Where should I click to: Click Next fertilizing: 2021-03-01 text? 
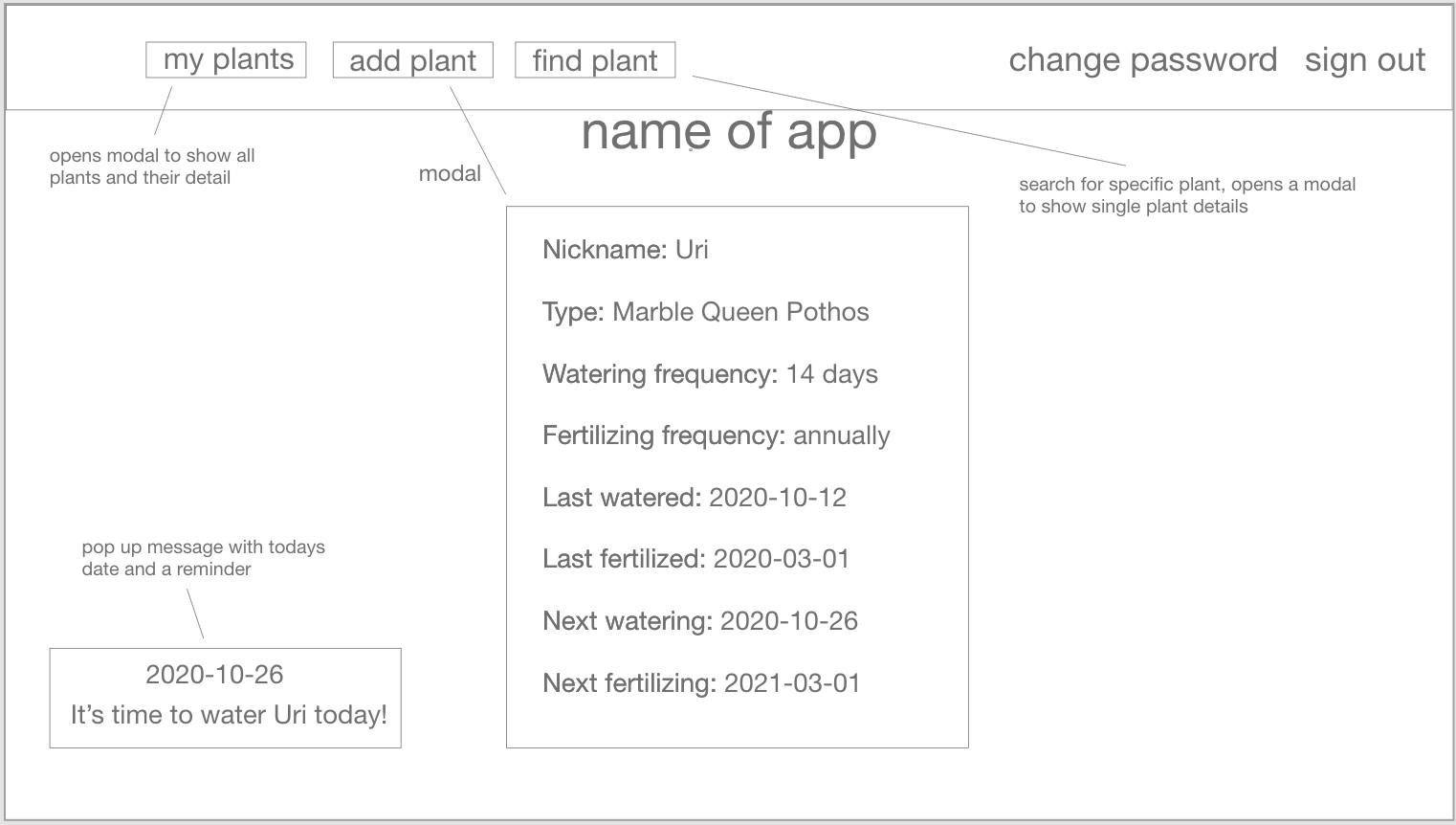click(x=701, y=683)
